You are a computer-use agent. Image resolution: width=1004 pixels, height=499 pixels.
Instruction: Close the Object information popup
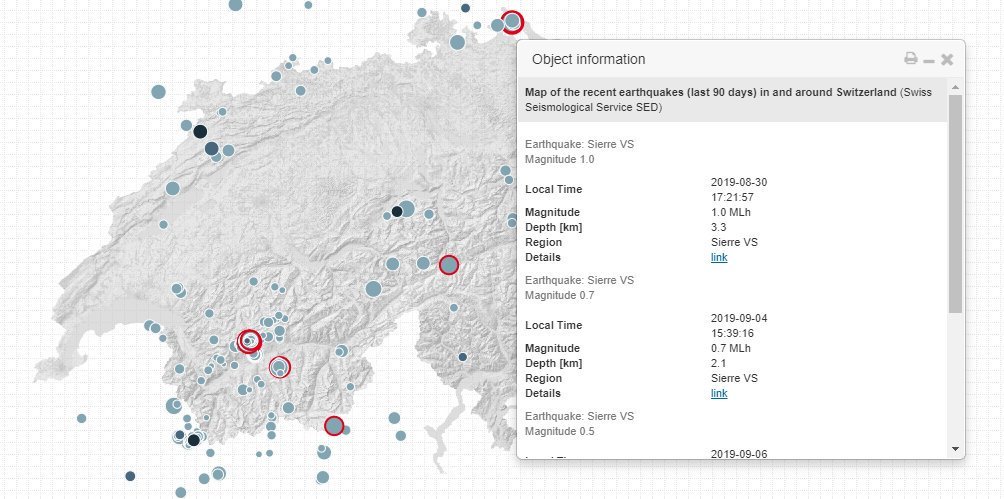pyautogui.click(x=947, y=59)
